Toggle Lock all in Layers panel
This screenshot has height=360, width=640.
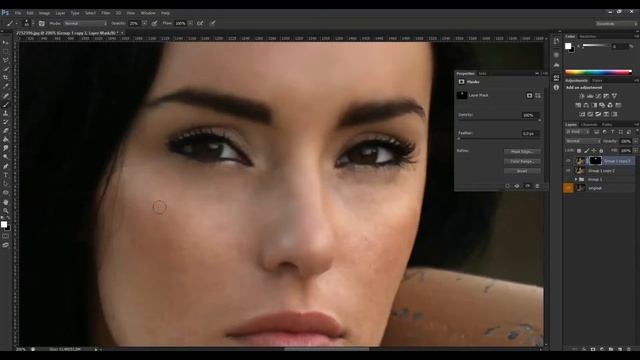(601, 151)
